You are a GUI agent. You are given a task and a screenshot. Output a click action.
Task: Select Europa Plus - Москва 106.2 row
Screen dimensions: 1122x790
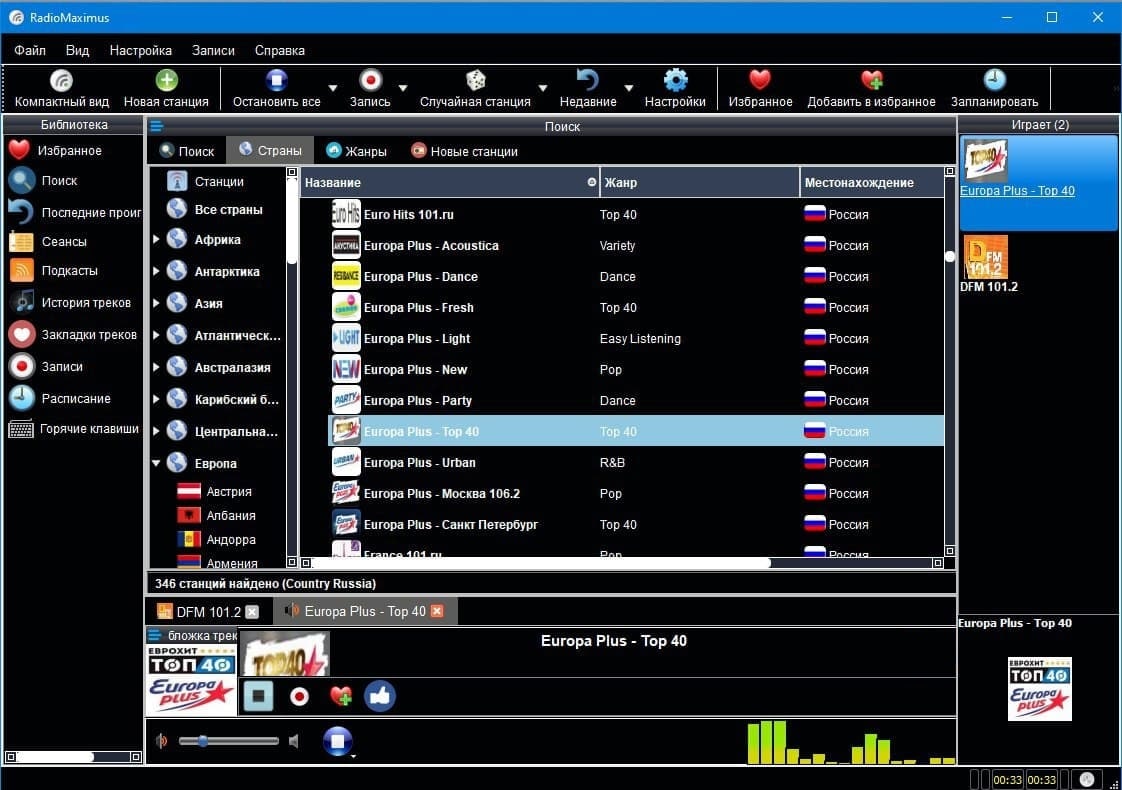(x=635, y=493)
